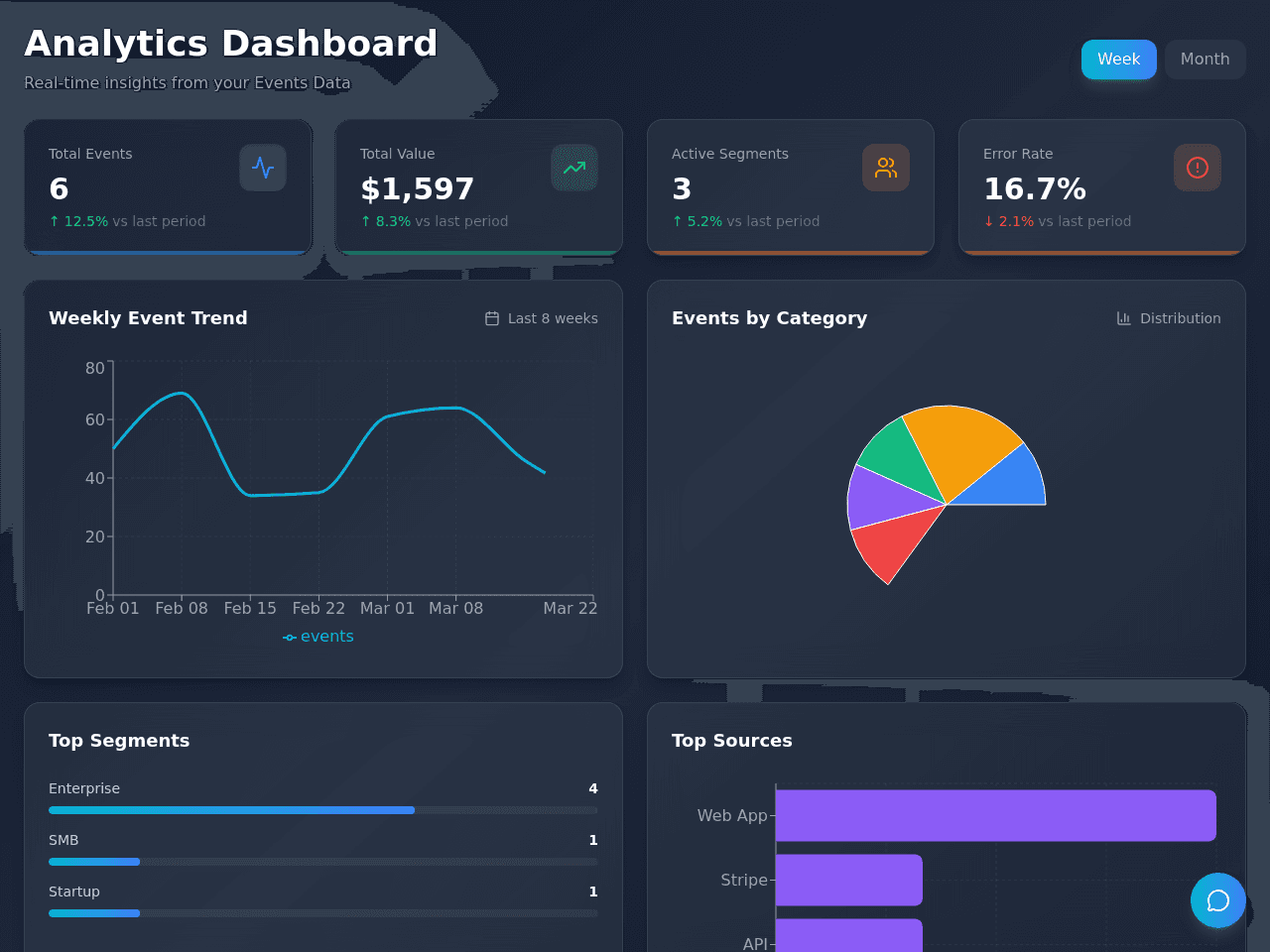
Task: Click the Total Events activity pulse icon
Action: [x=263, y=168]
